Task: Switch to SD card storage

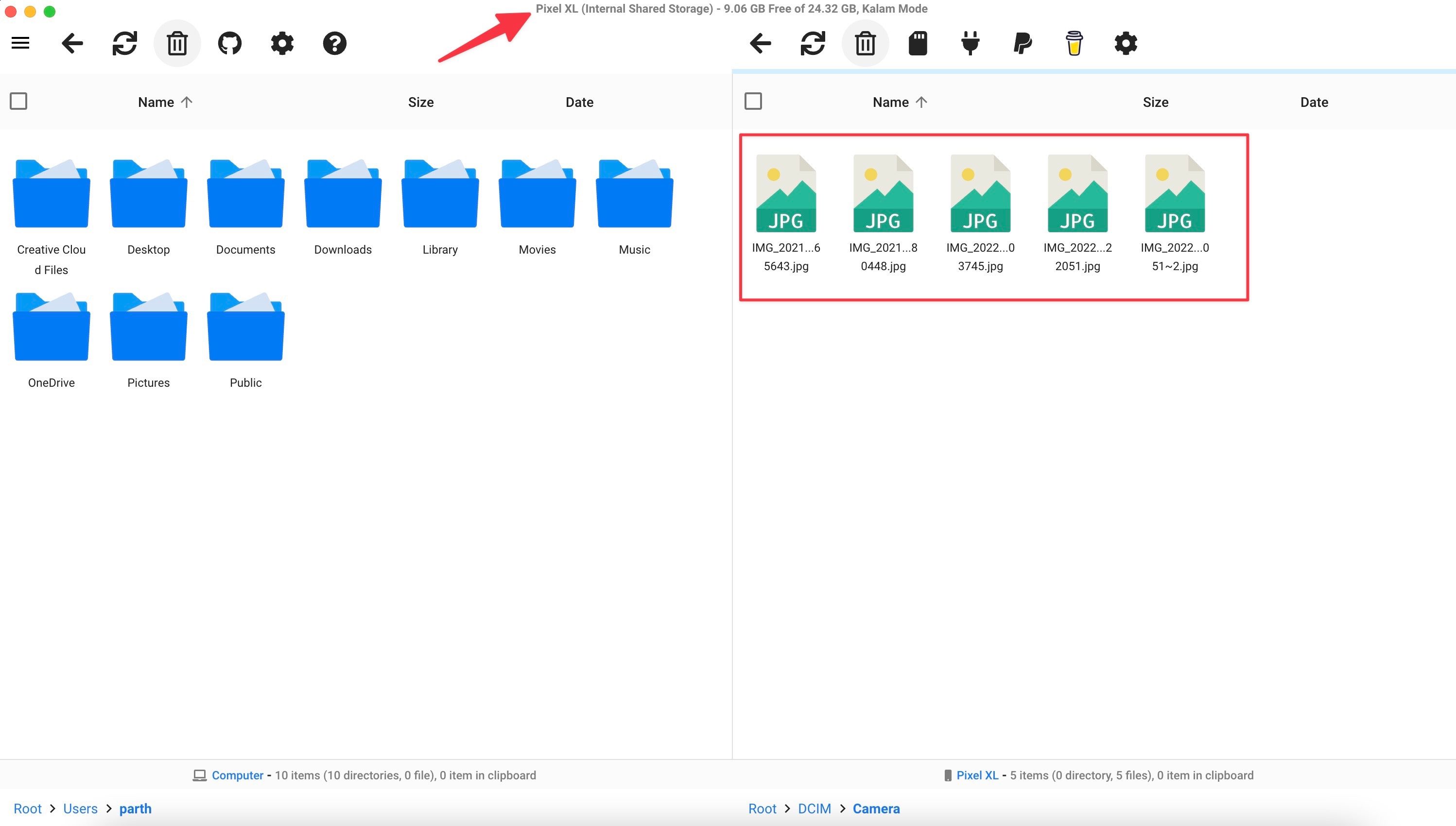Action: [x=918, y=43]
